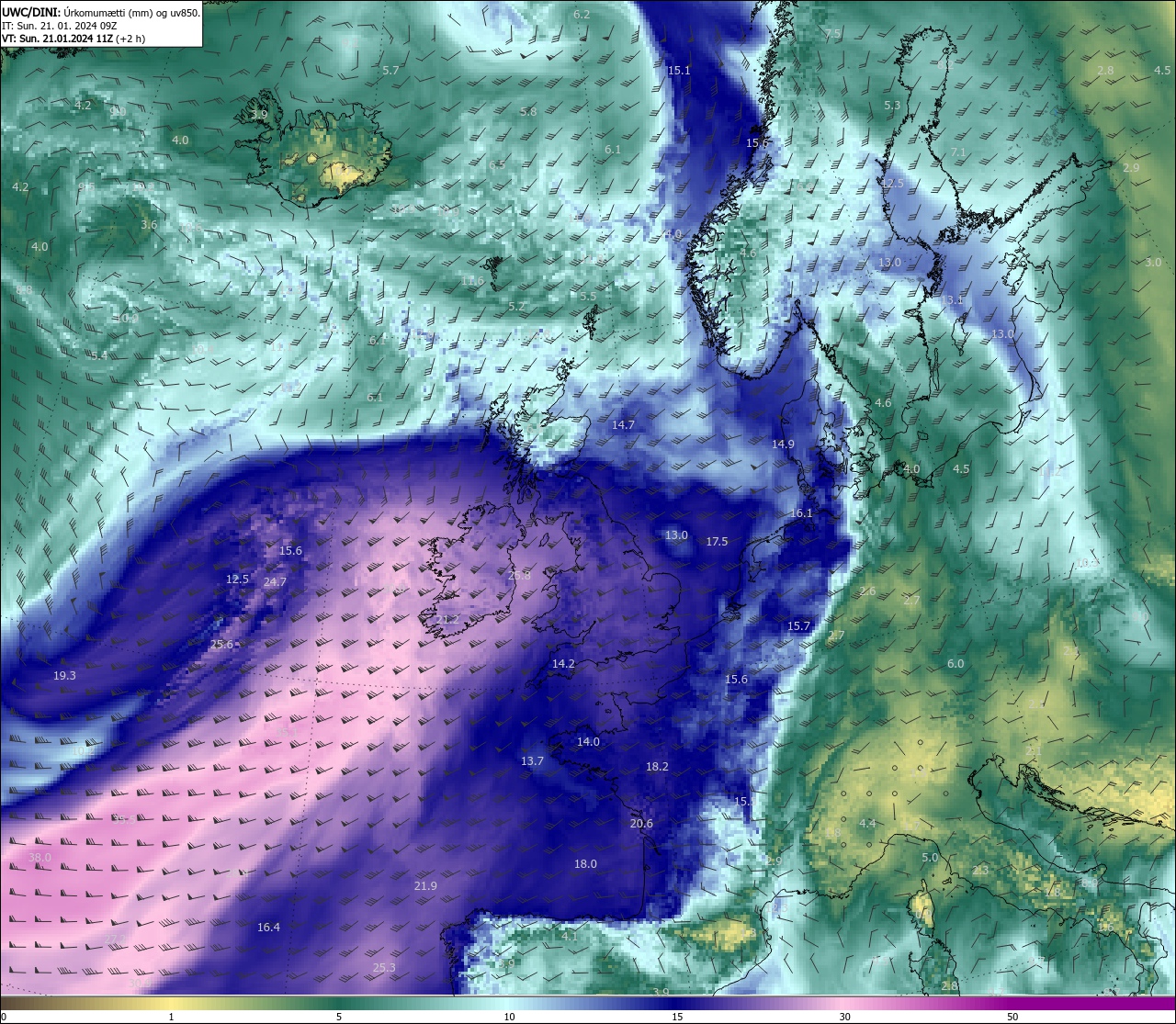Screen dimensions: 1176x1024
Task: Click the 15.7 value label
Action: 799,626
